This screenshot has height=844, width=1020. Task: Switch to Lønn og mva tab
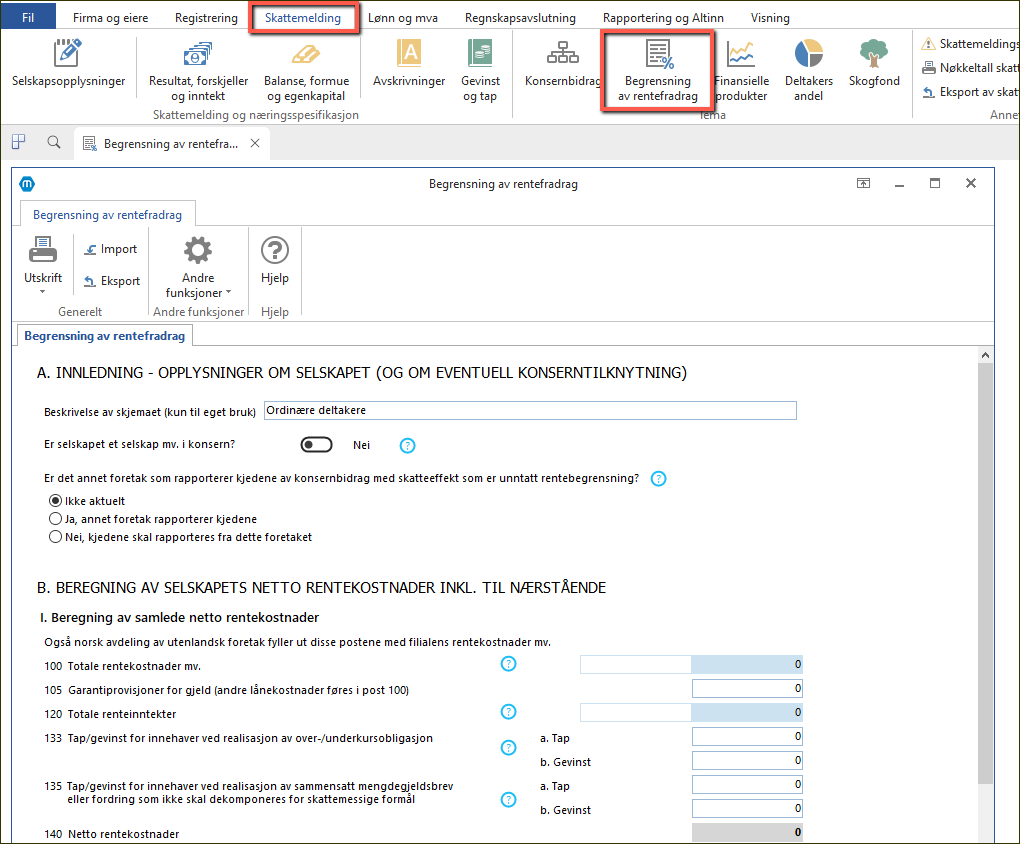click(x=403, y=18)
